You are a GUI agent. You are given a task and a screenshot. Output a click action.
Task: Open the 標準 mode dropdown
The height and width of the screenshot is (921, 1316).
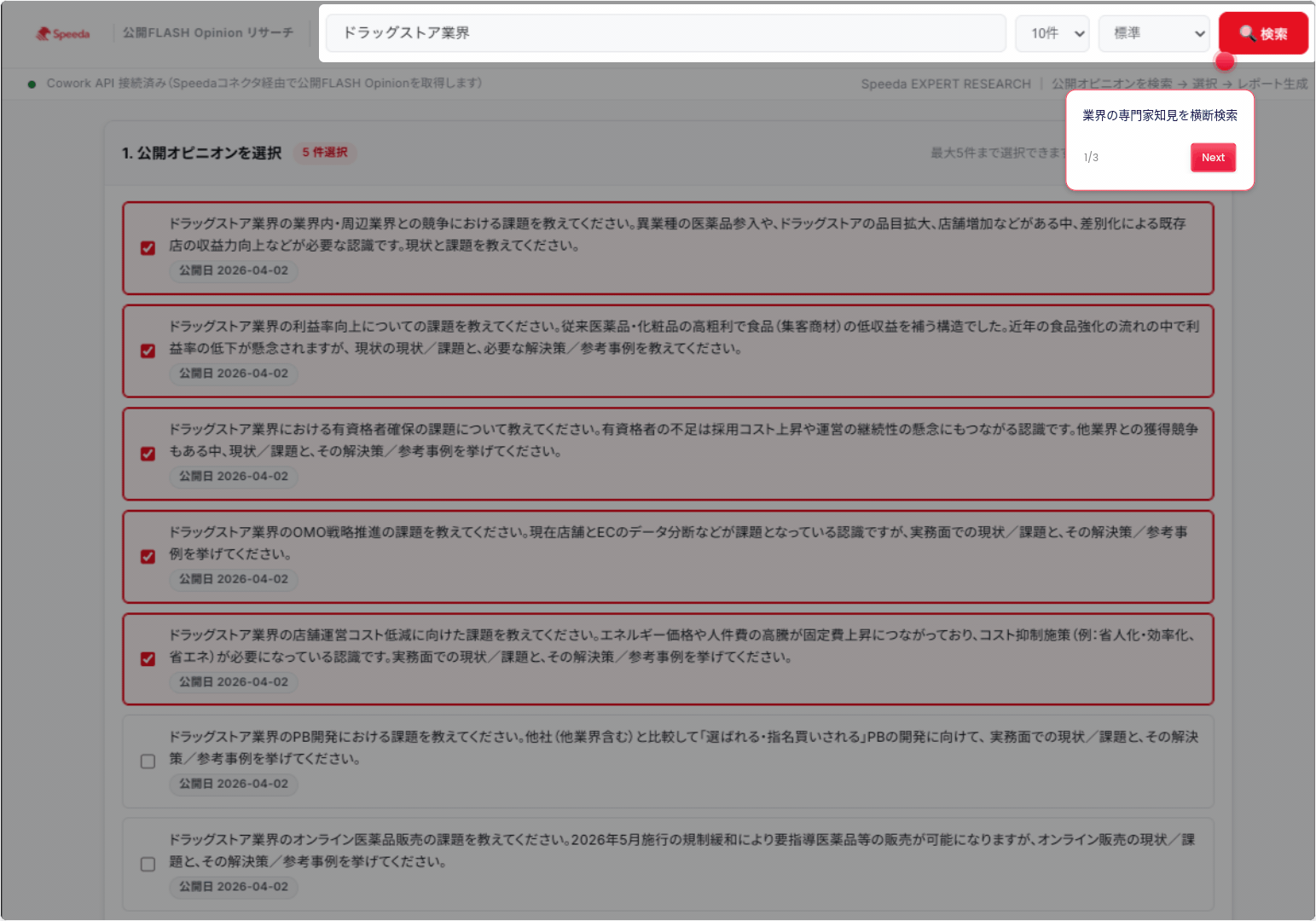1154,33
